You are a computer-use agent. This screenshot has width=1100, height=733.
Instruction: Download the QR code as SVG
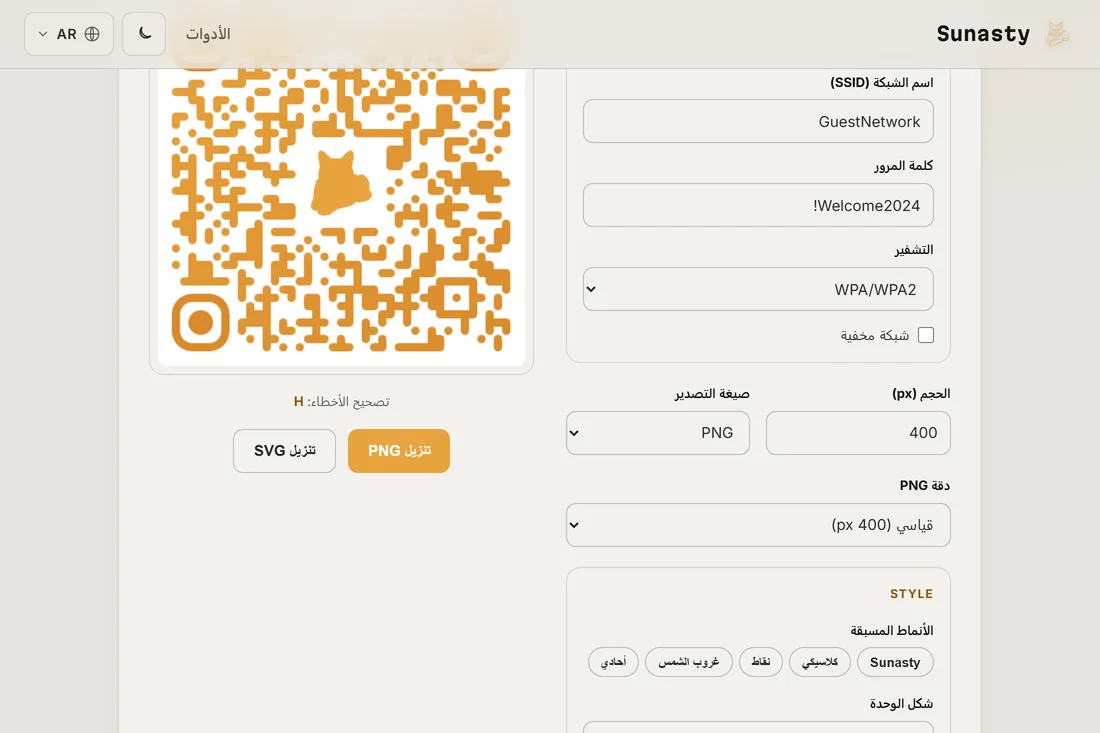point(284,451)
